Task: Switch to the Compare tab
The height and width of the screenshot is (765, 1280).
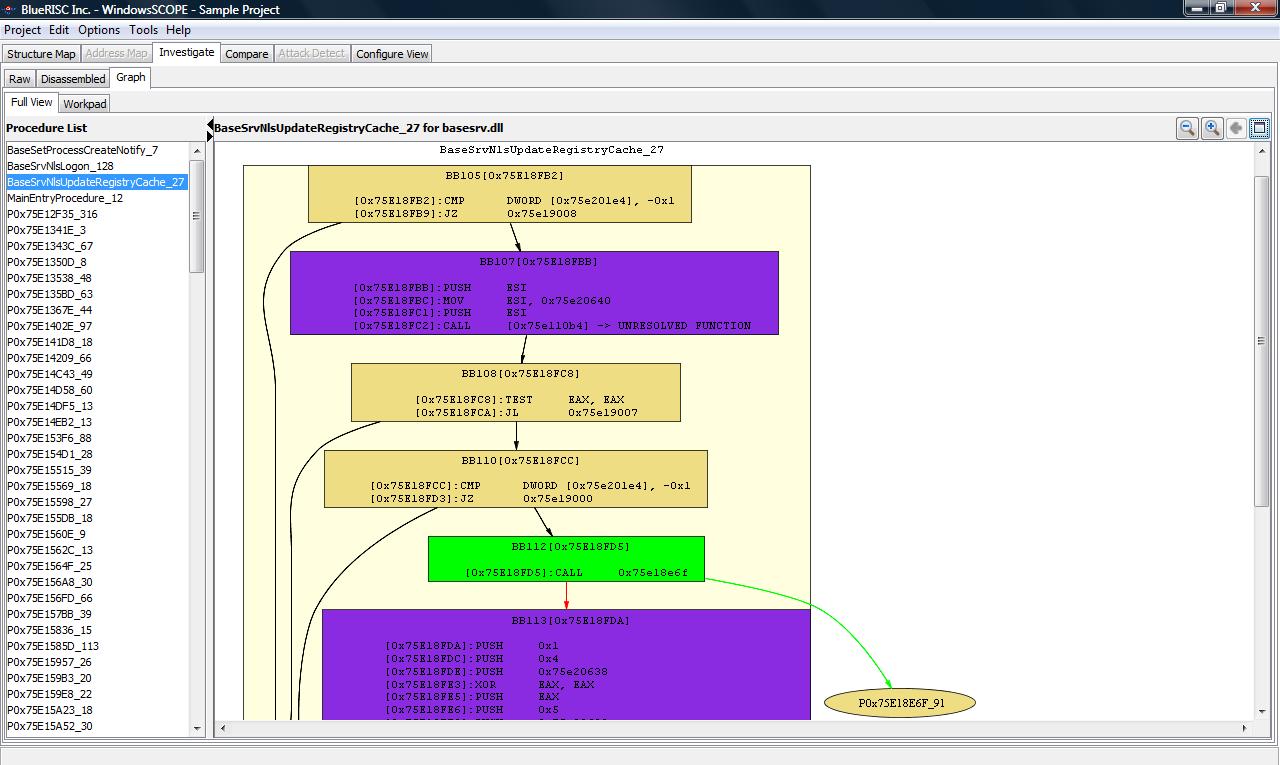Action: click(246, 54)
